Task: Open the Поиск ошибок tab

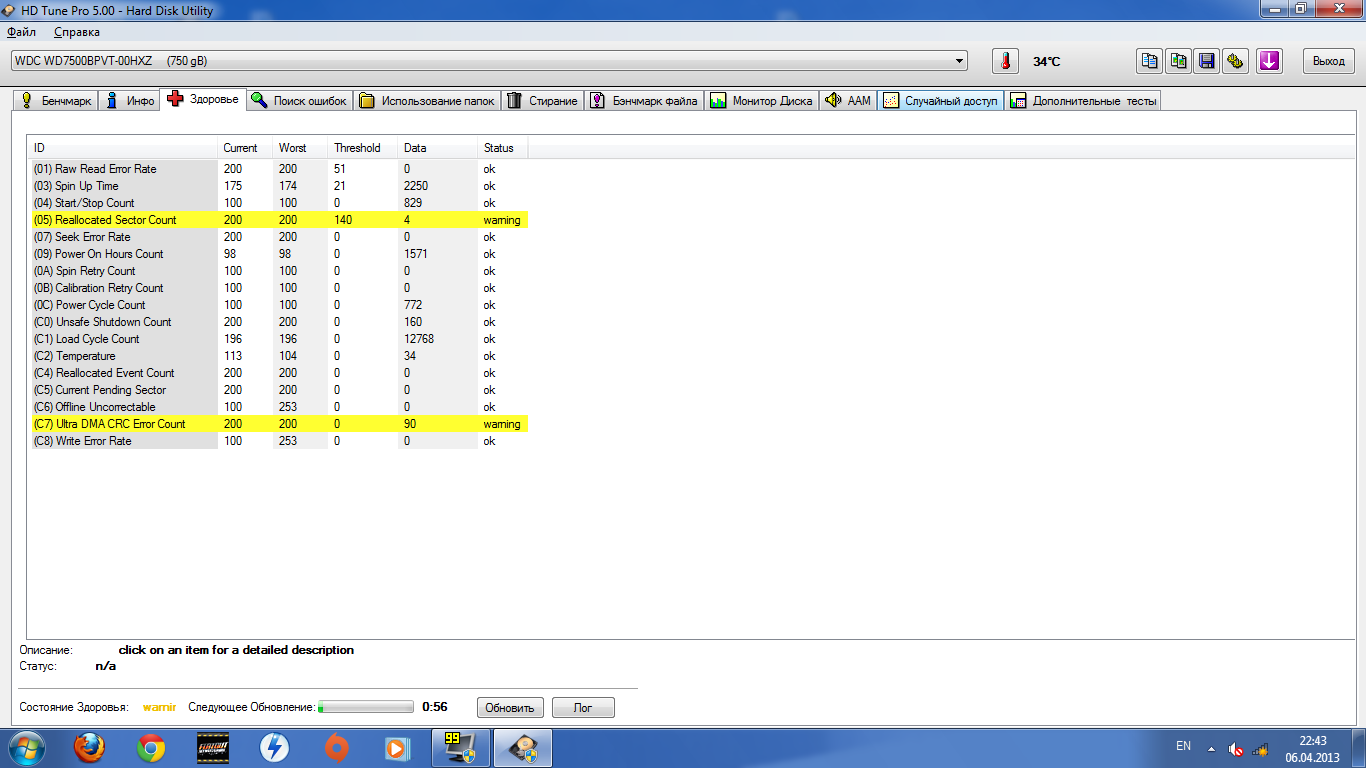Action: point(299,101)
